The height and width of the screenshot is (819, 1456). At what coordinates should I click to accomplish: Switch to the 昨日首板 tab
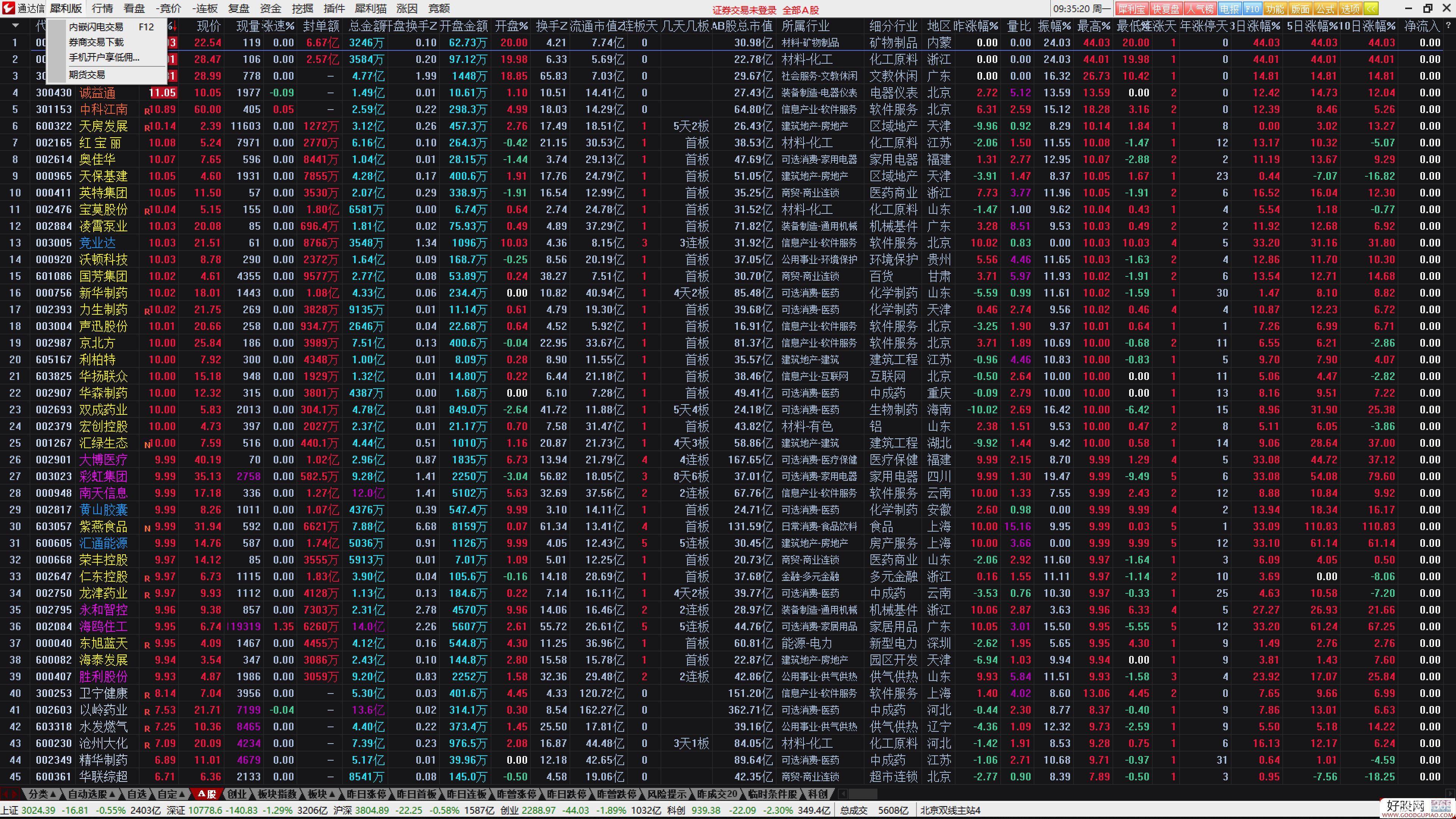(417, 794)
